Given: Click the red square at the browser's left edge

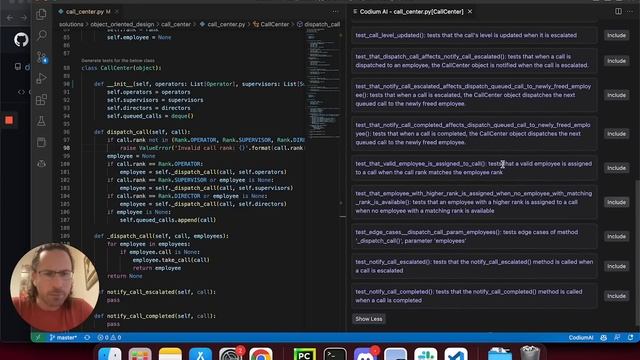Looking at the screenshot, I should coord(9,120).
